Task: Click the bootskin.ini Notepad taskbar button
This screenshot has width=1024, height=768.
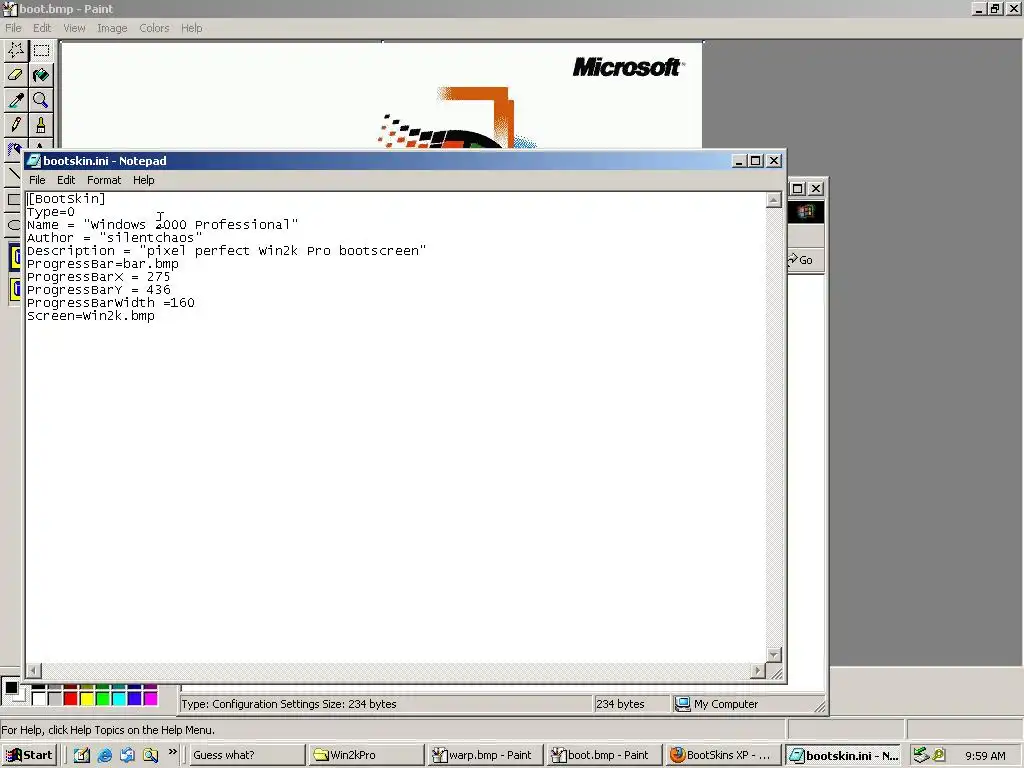Action: pos(843,755)
